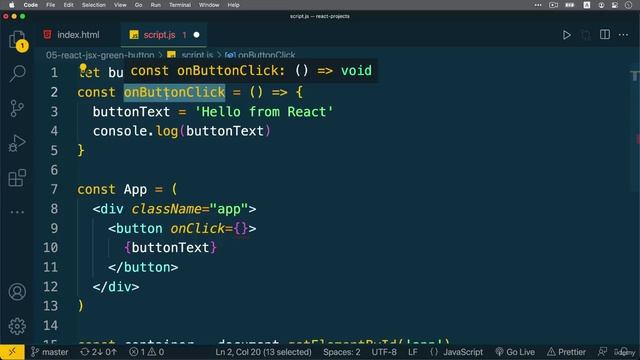Open the Search view icon
Viewport: 640px width, 360px height.
click(x=18, y=73)
